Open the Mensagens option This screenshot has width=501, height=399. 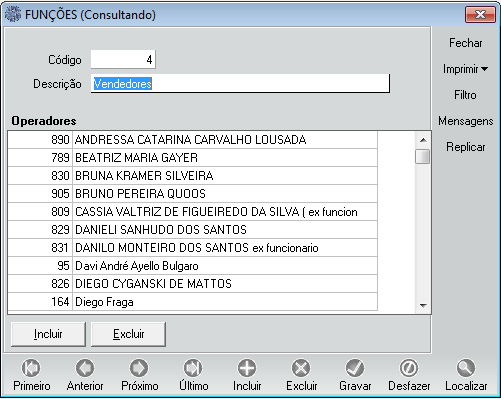[466, 121]
